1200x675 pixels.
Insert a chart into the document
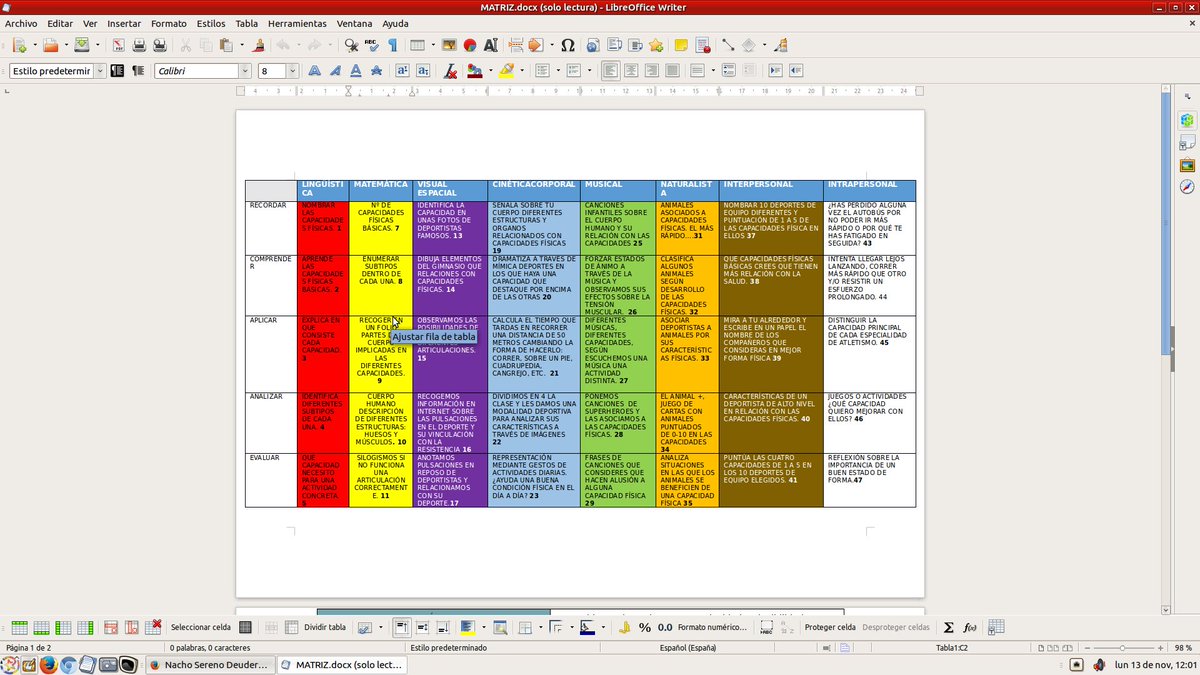tap(469, 45)
